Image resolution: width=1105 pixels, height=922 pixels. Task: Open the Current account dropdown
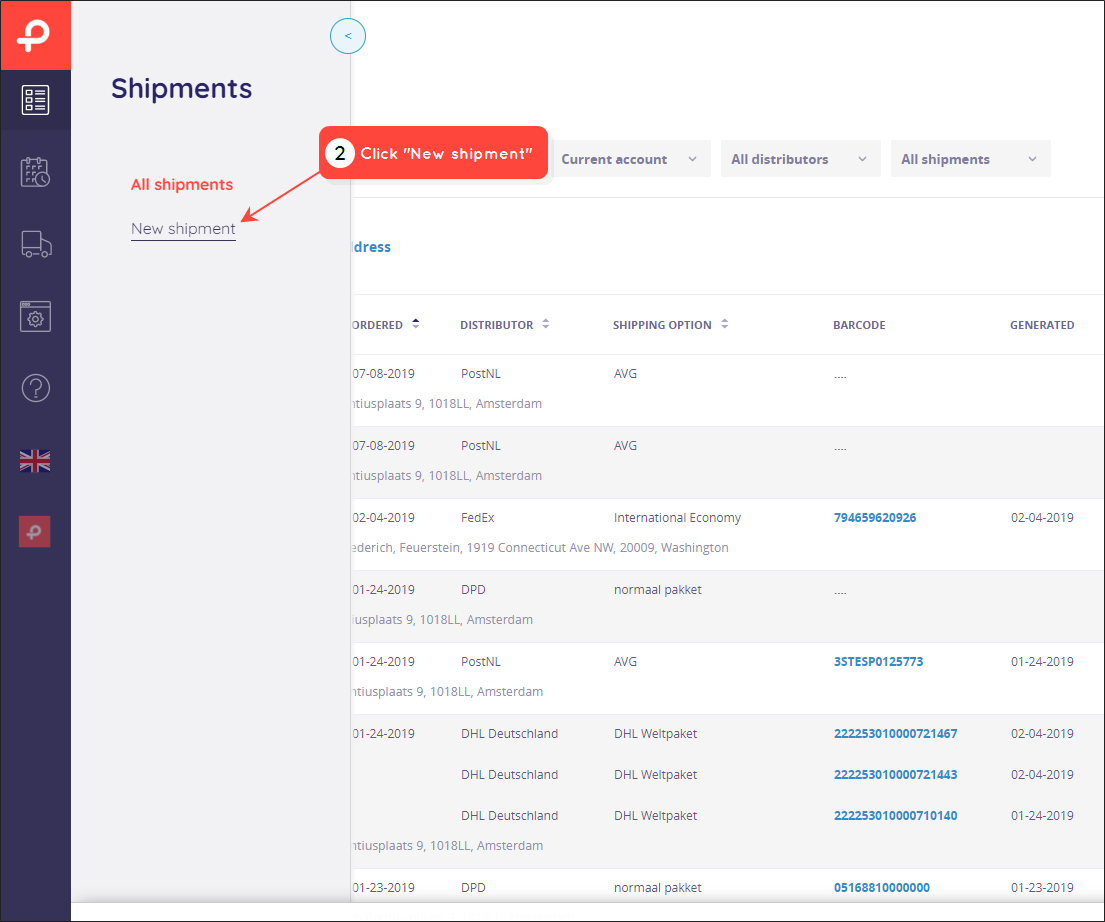tap(631, 159)
